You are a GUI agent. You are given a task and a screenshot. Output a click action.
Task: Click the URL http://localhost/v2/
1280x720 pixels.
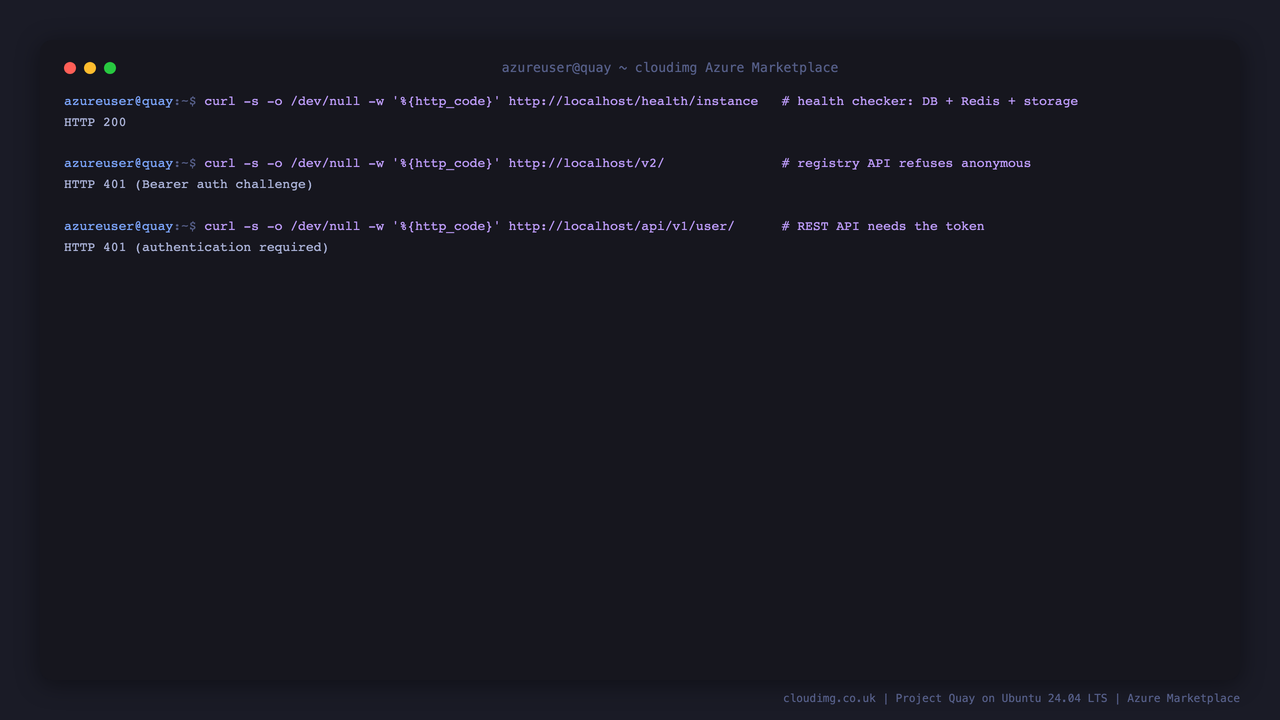[586, 163]
